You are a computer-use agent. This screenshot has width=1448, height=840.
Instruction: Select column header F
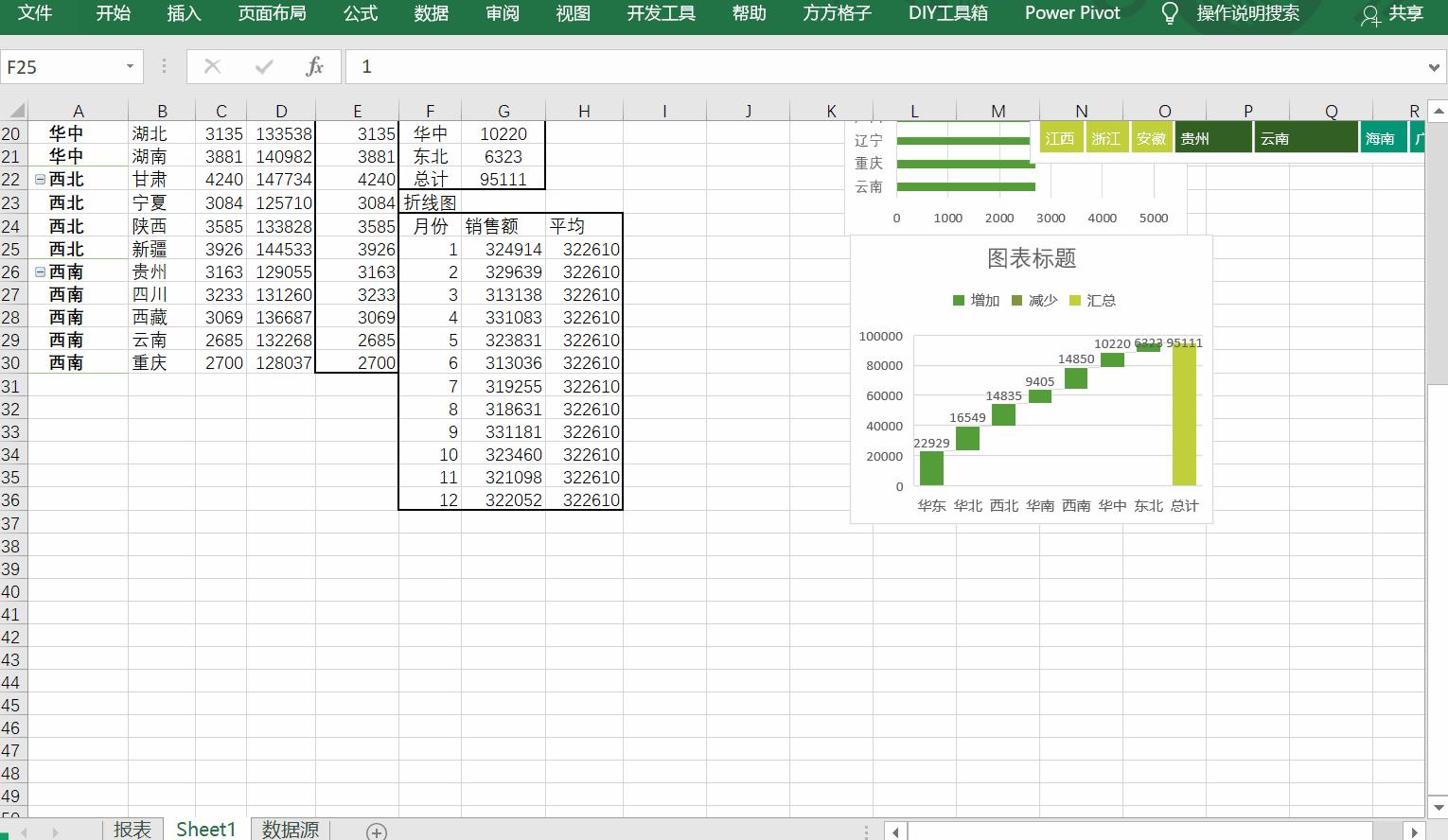coord(430,111)
